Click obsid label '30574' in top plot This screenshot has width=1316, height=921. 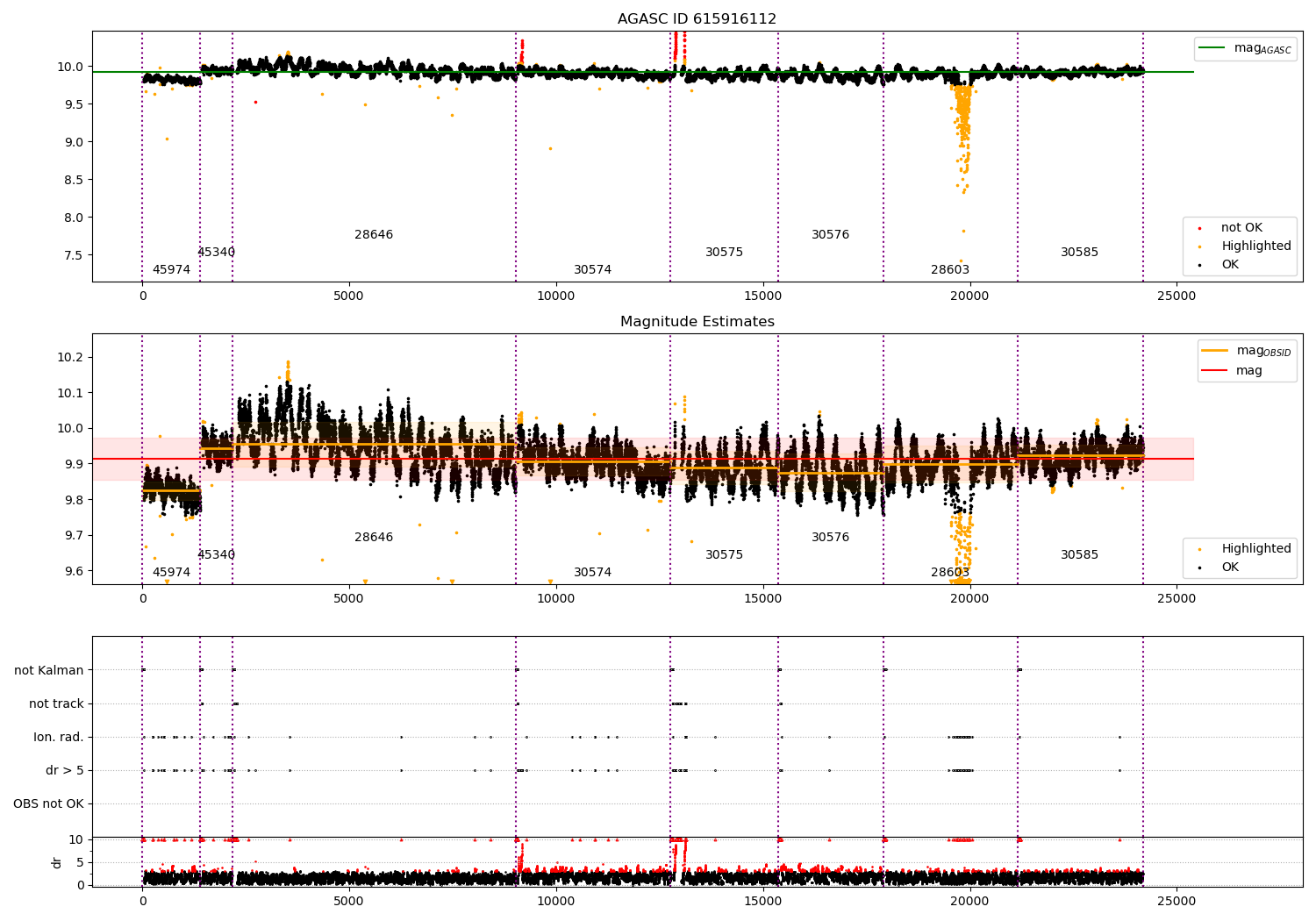[x=593, y=270]
